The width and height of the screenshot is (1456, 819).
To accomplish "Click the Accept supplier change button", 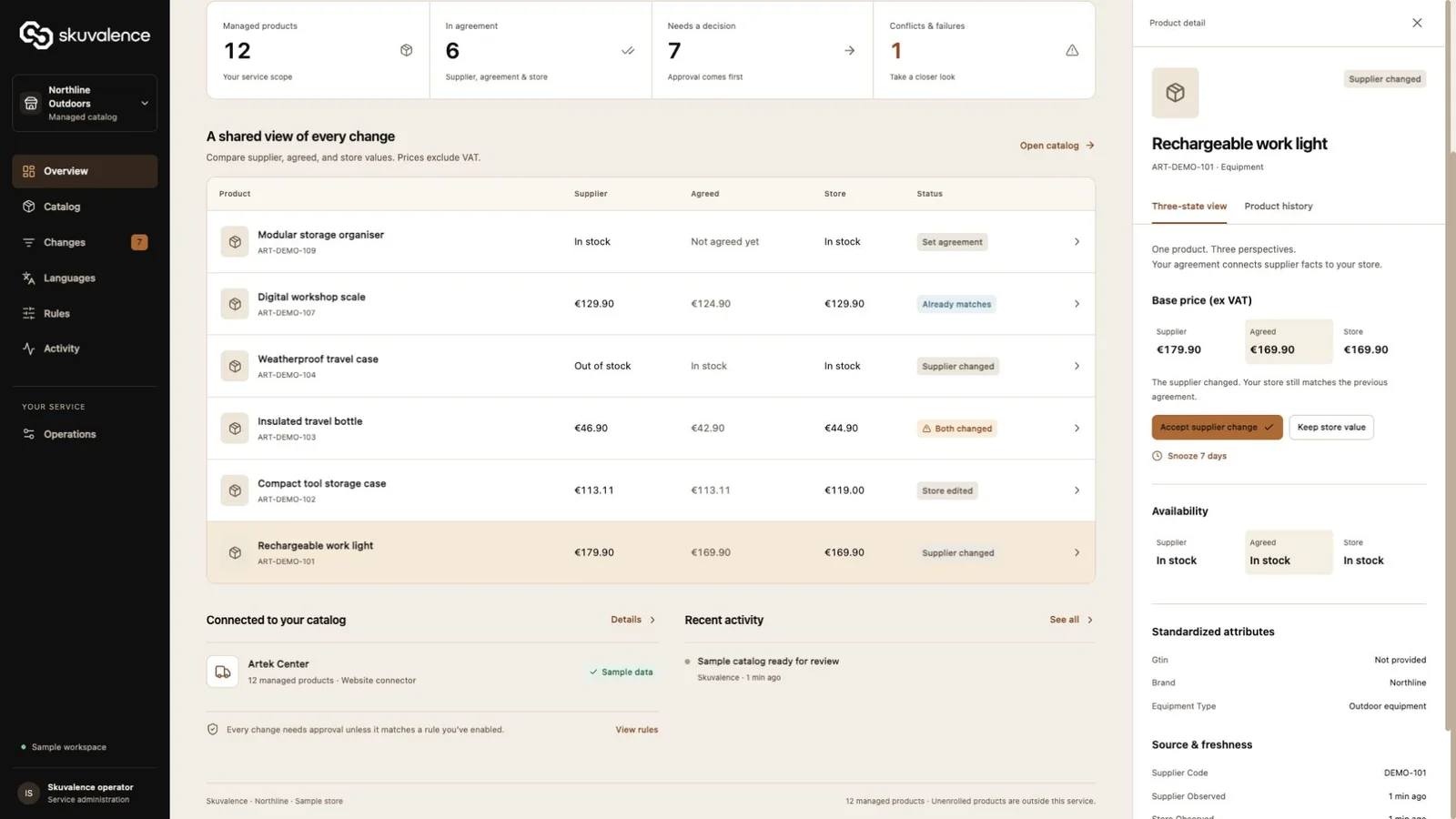I will [1217, 427].
